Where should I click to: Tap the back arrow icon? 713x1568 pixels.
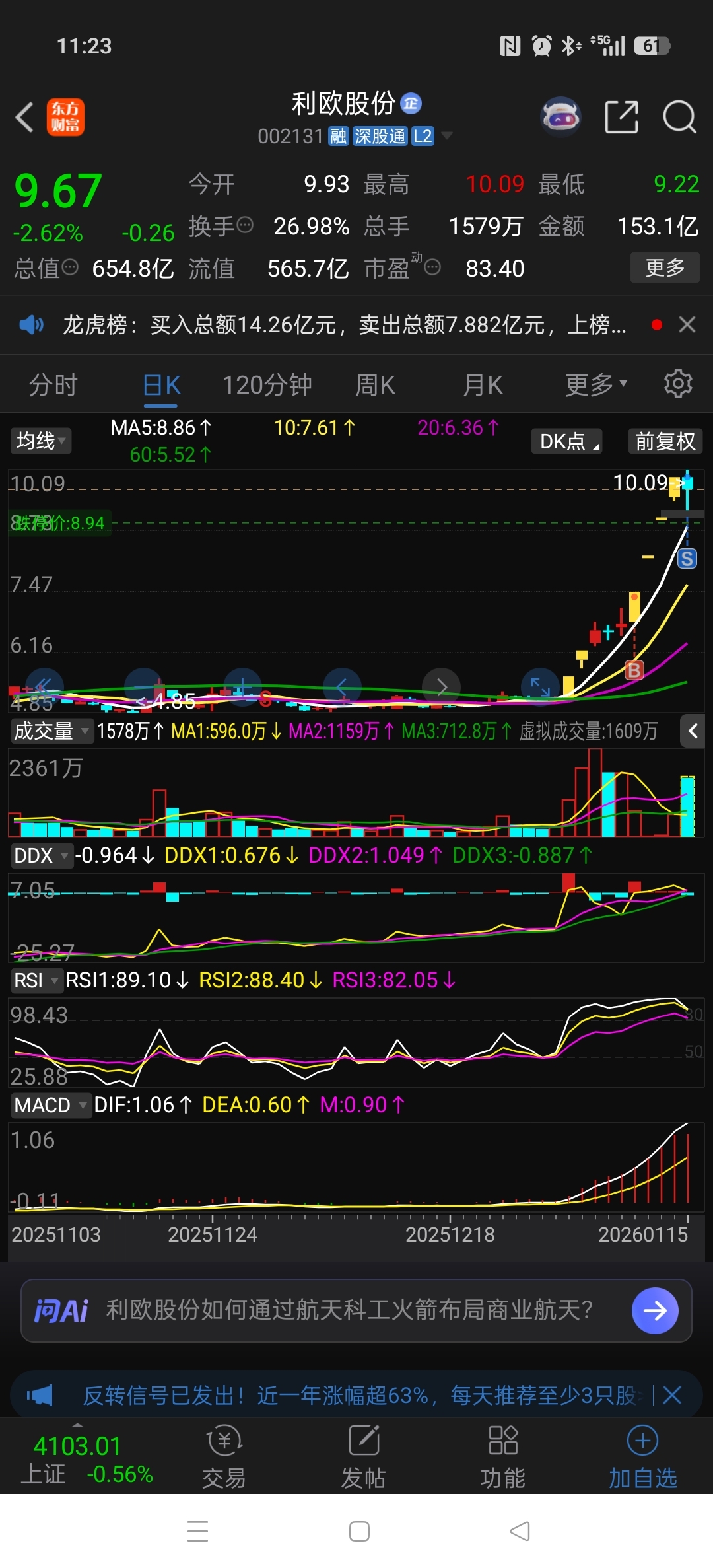(24, 118)
